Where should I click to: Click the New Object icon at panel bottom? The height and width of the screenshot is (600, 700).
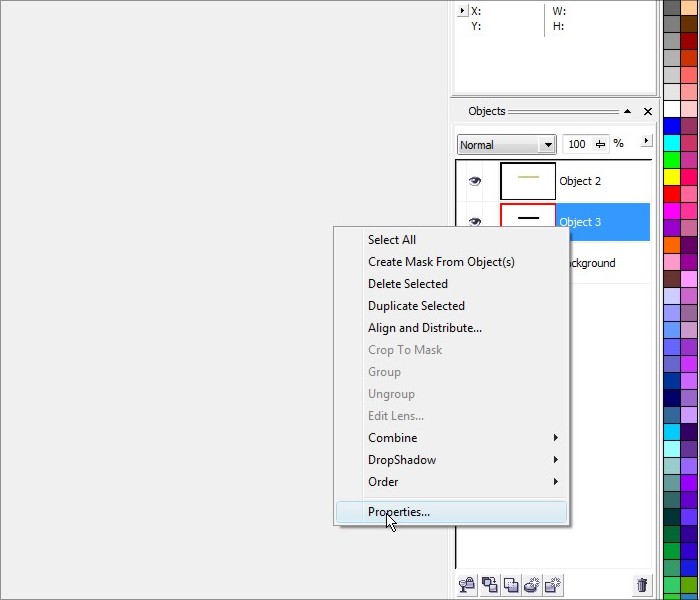[x=552, y=585]
